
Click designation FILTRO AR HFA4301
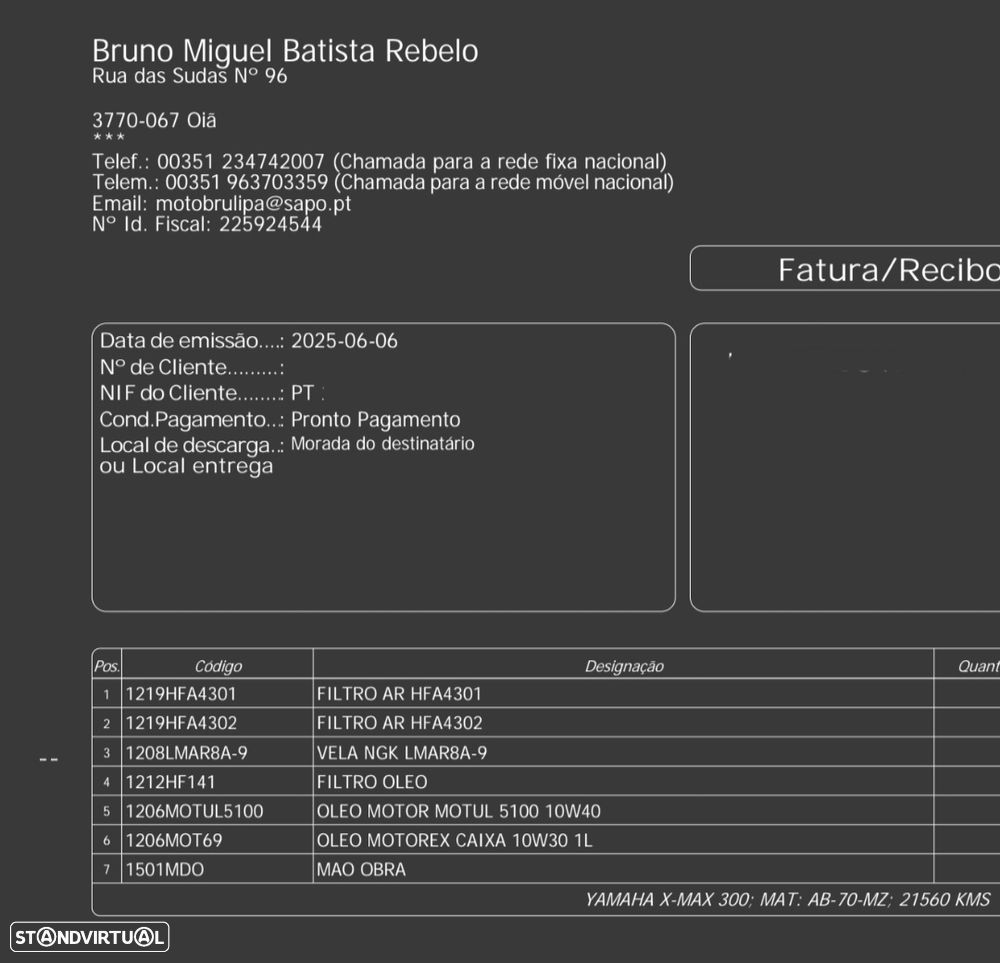point(399,694)
